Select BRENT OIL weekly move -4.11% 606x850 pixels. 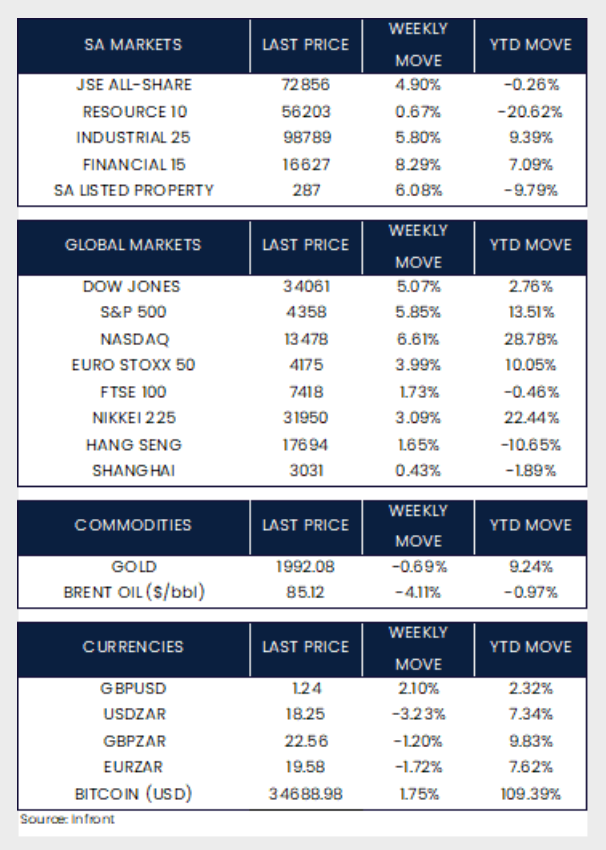coord(417,592)
